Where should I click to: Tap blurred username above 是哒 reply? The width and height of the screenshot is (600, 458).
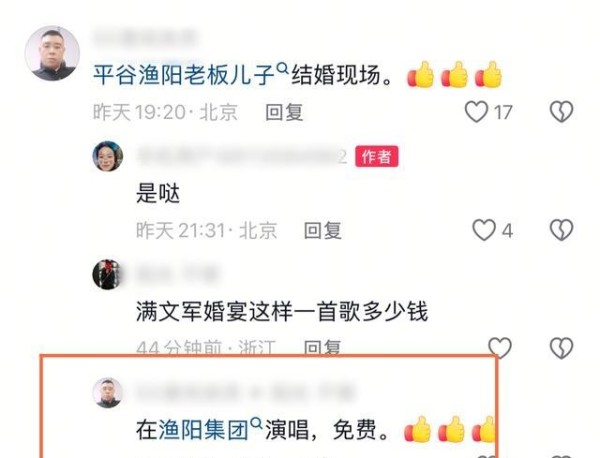point(242,156)
